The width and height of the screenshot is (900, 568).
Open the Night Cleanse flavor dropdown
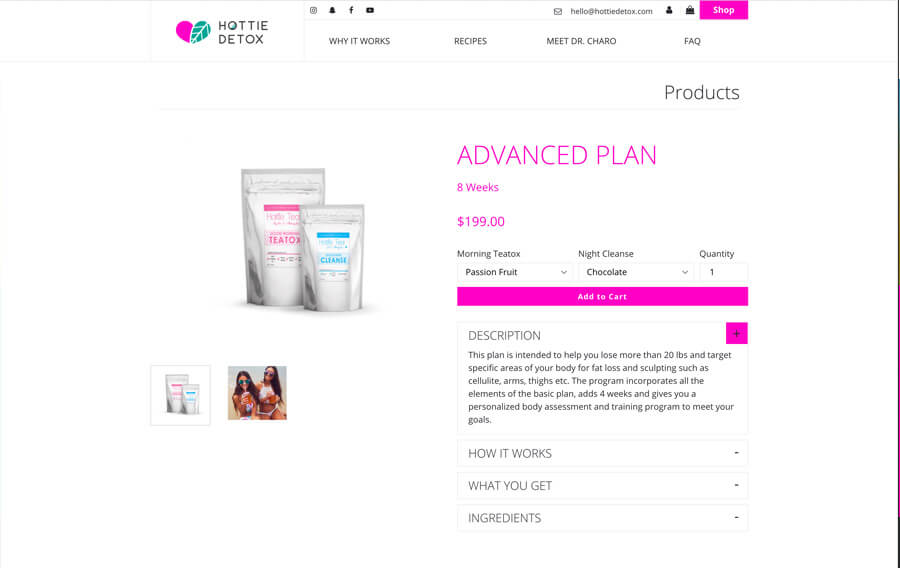[636, 272]
